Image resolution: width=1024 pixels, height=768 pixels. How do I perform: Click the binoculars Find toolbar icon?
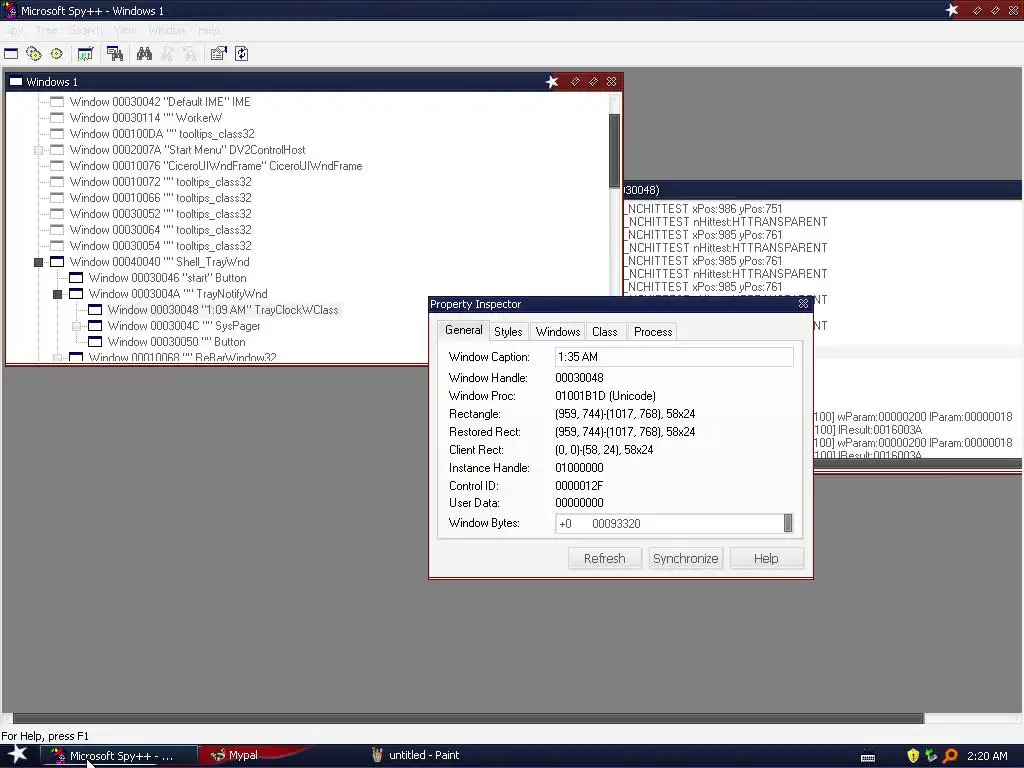(144, 54)
